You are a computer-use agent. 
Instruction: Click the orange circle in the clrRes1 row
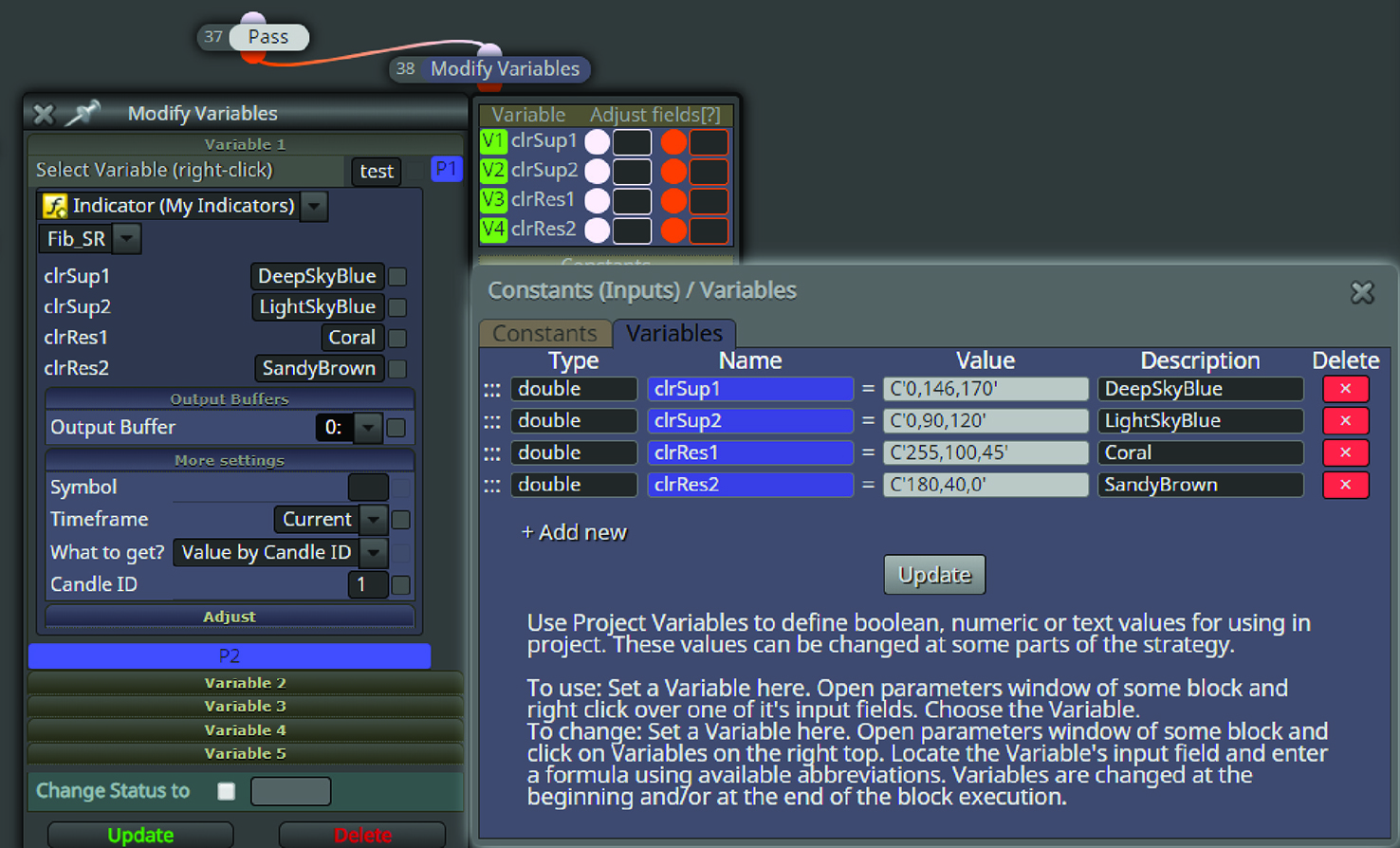[x=673, y=201]
